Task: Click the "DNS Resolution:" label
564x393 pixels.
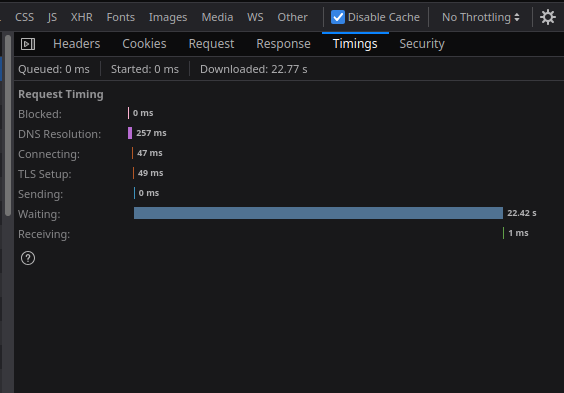Action: (60, 134)
